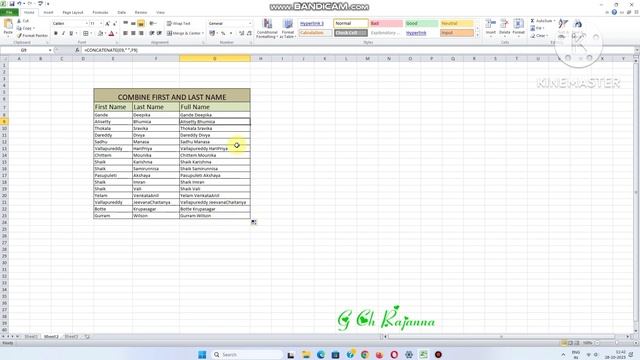Click the Paste clipboard icon
Viewport: 640px width, 360px height.
8,24
